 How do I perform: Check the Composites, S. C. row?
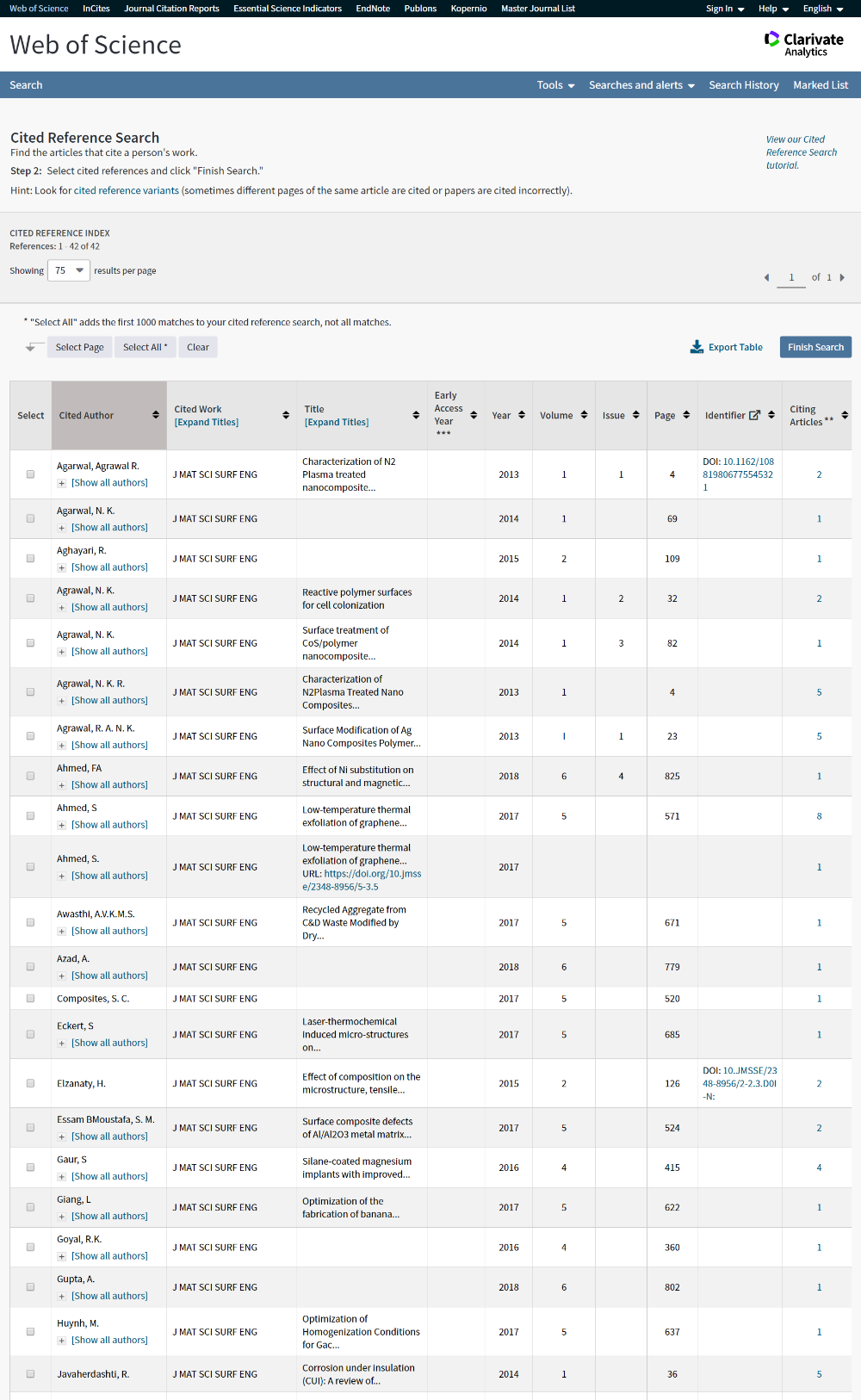(x=30, y=999)
